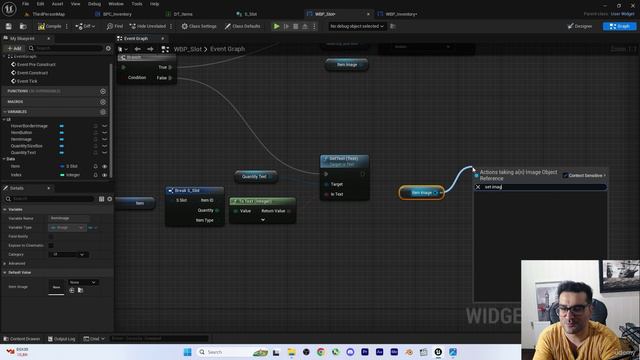The height and width of the screenshot is (360, 640).
Task: Add a new macro with plus icon
Action: pos(103,102)
